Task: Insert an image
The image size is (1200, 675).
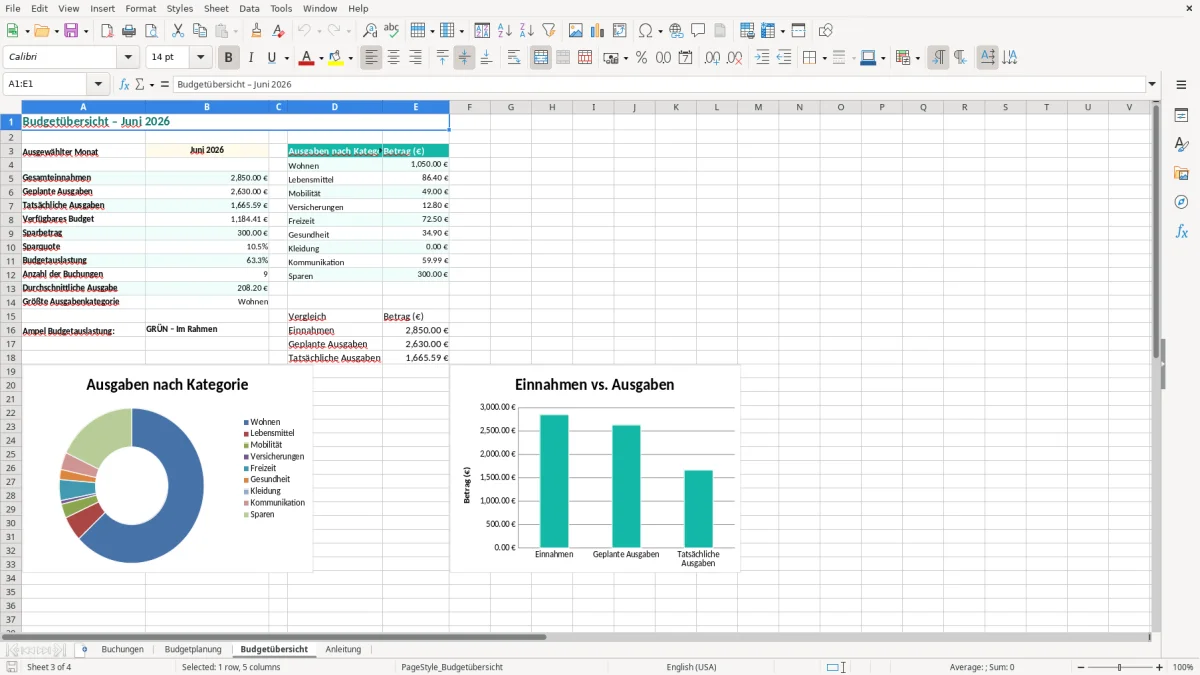Action: pos(576,31)
